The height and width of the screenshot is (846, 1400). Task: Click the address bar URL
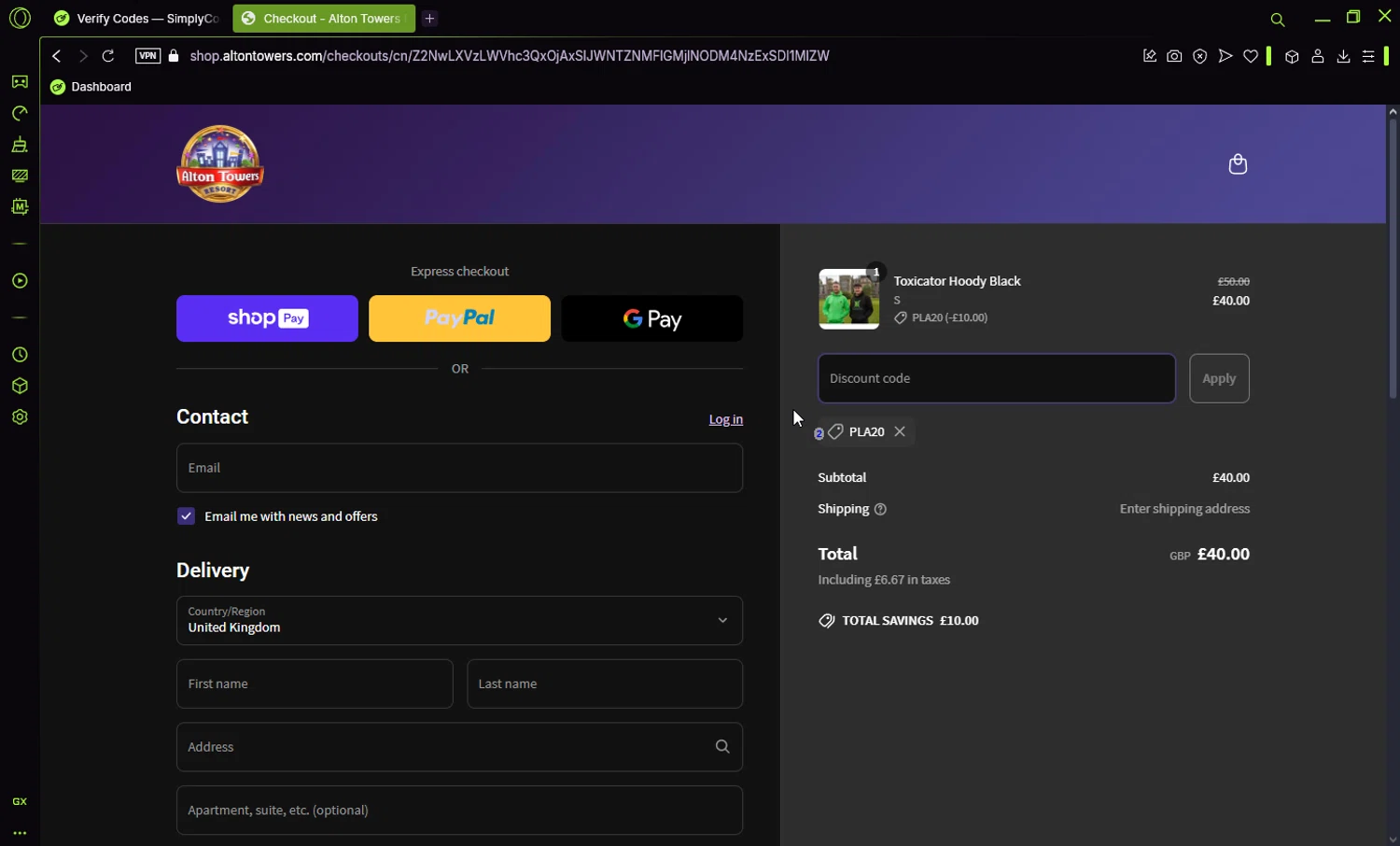pyautogui.click(x=510, y=56)
